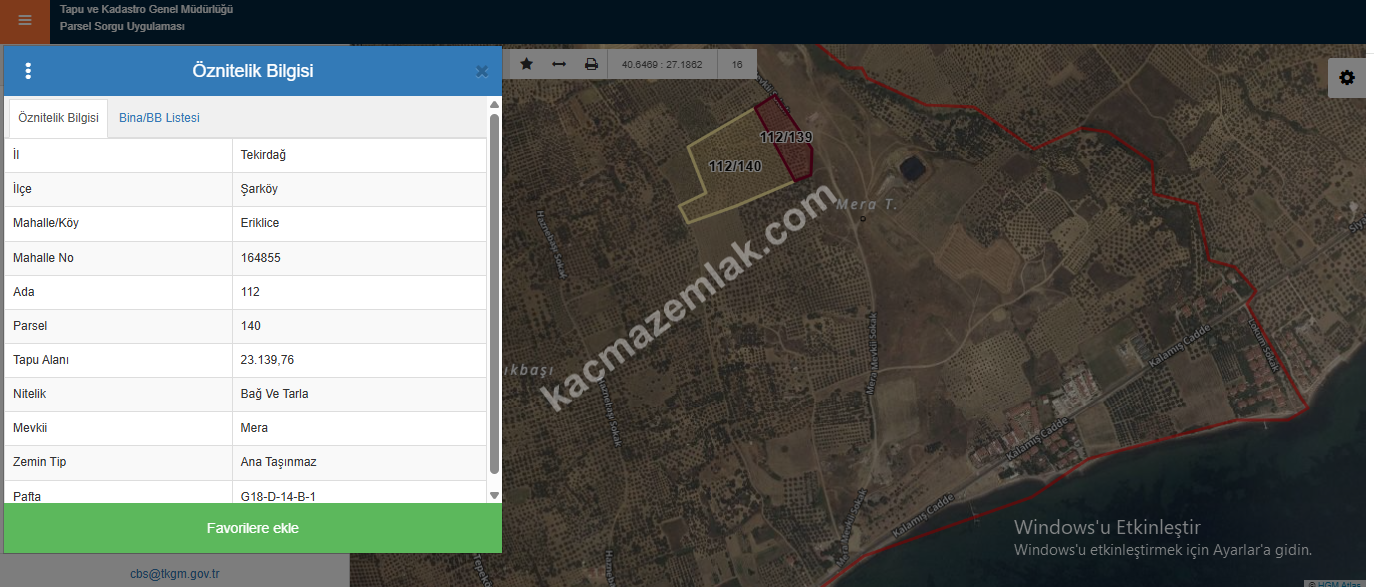Select the Öznitelik Bilgisi tab
Viewport: 1374px width, 587px height.
pos(58,118)
